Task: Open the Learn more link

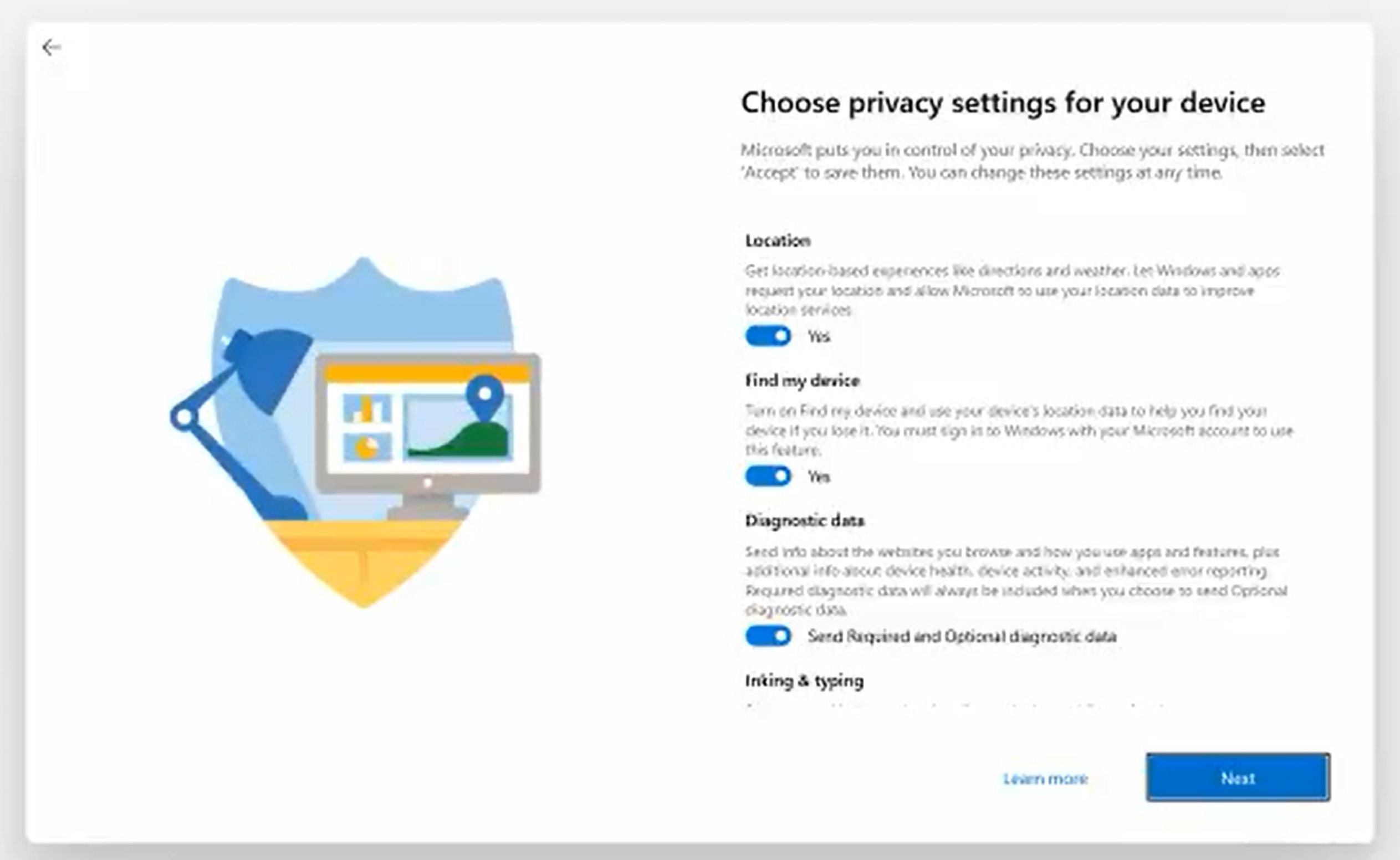Action: pos(1046,778)
